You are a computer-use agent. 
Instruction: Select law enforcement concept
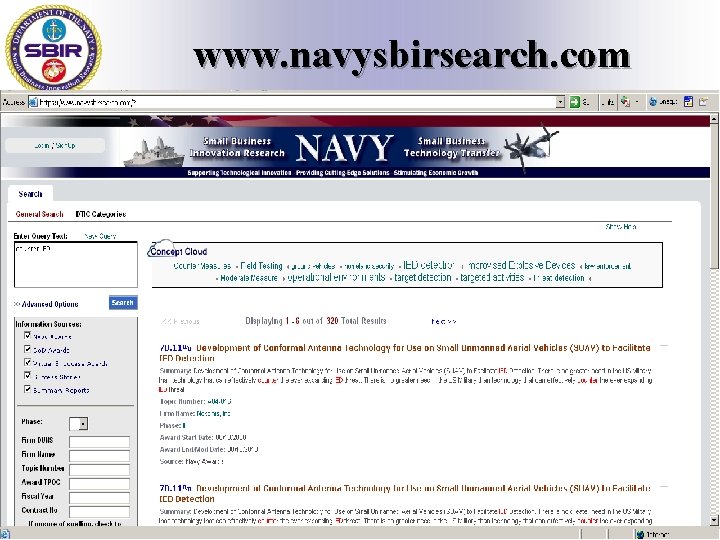[x=607, y=266]
